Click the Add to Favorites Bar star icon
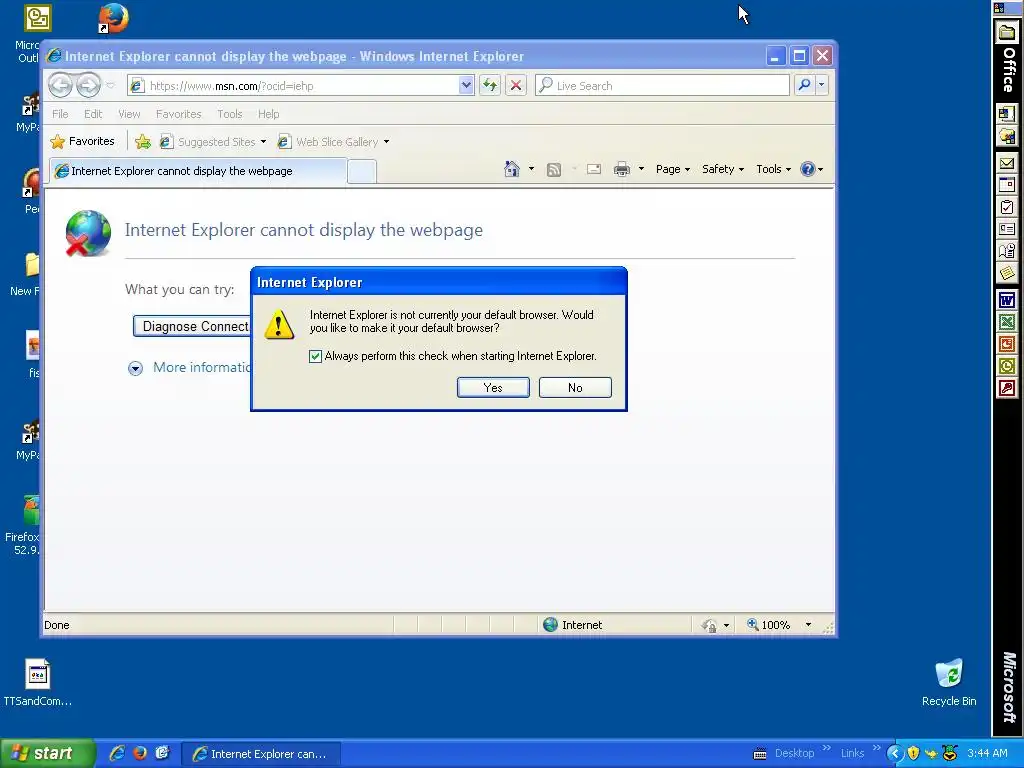 (143, 142)
